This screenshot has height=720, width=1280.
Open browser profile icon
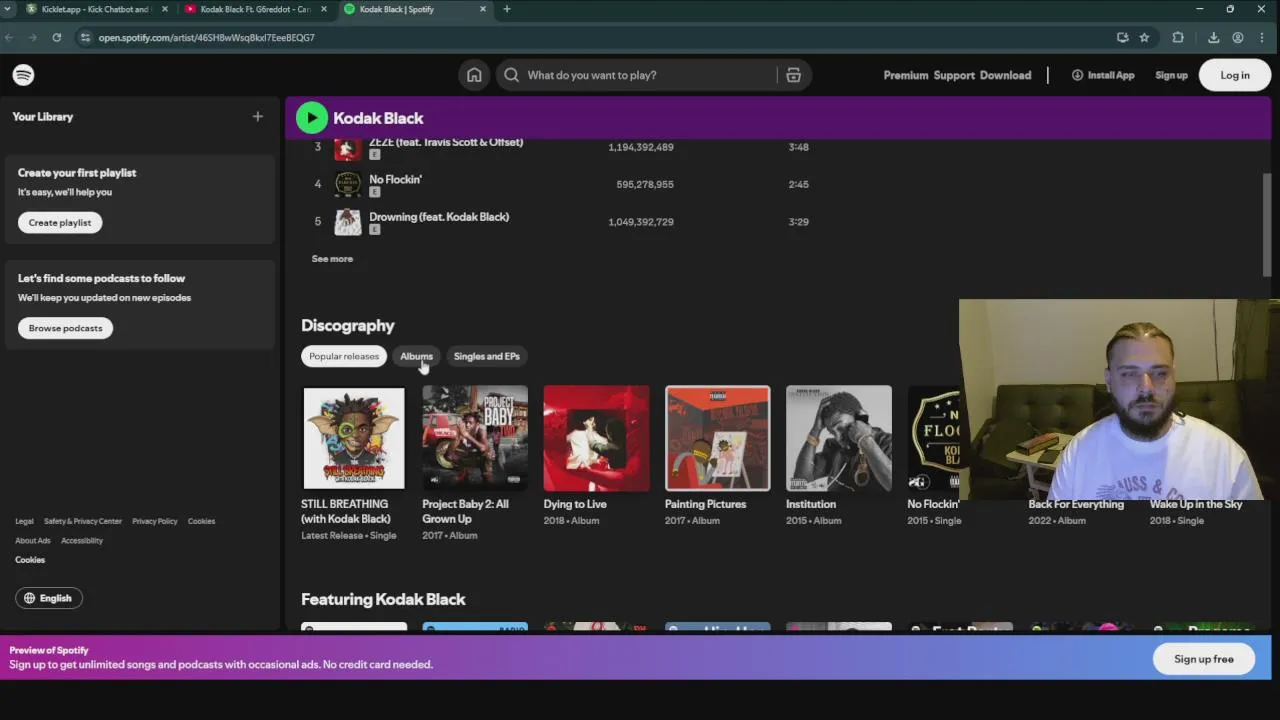click(1238, 37)
